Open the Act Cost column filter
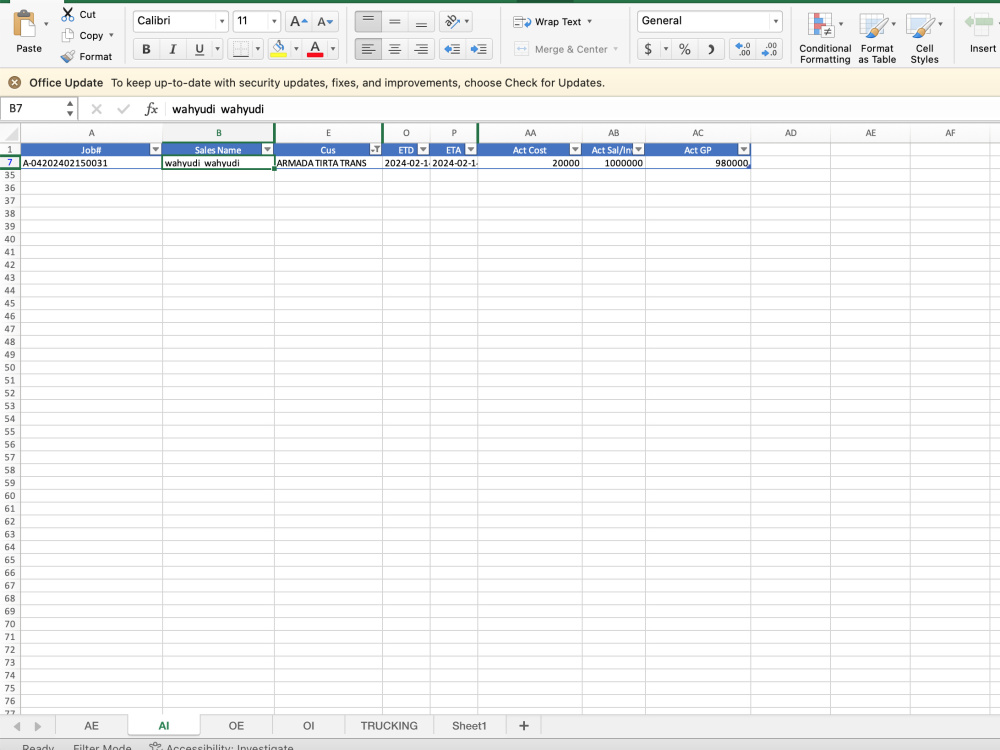 [575, 149]
